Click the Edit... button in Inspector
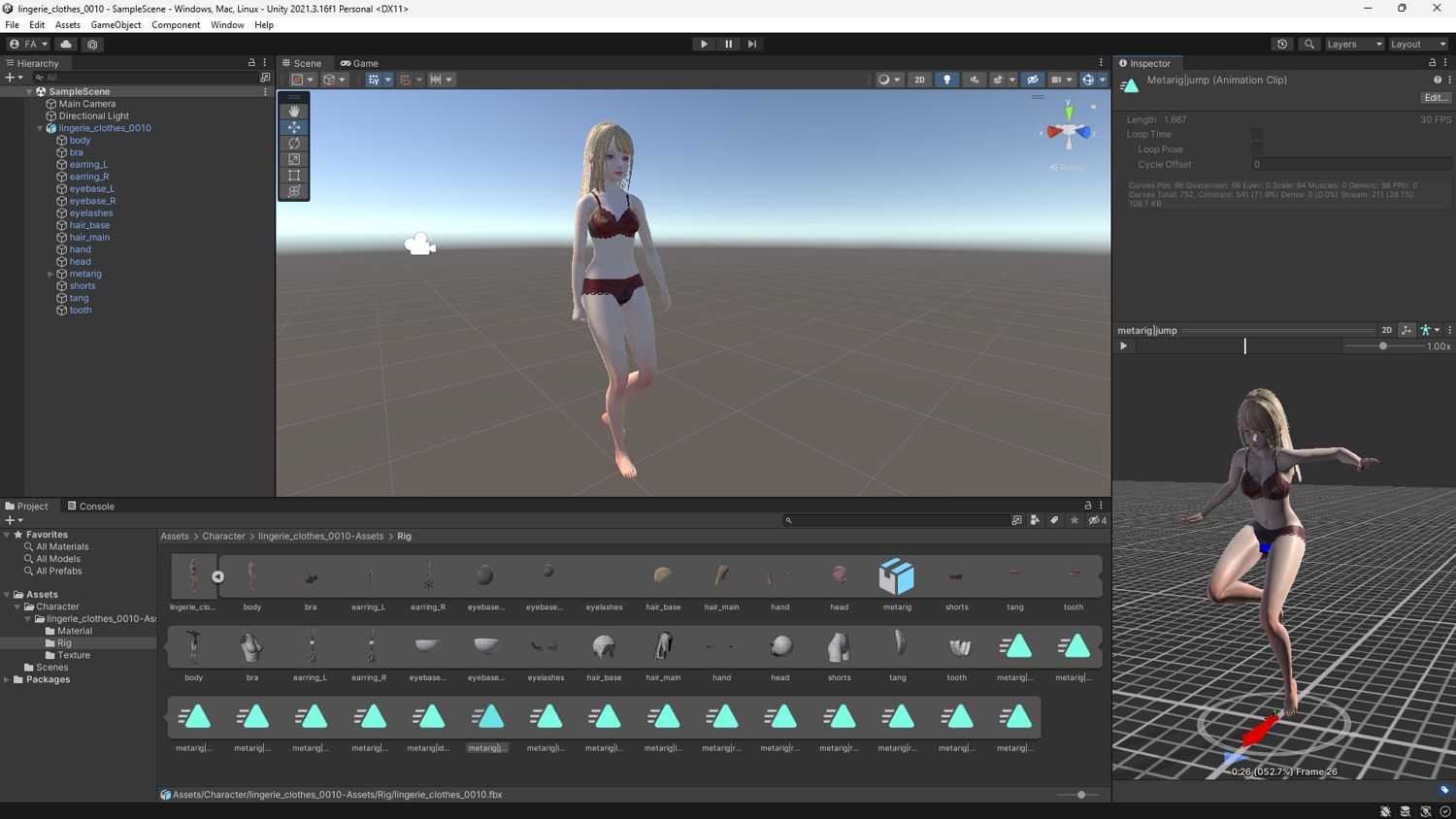 [x=1436, y=98]
